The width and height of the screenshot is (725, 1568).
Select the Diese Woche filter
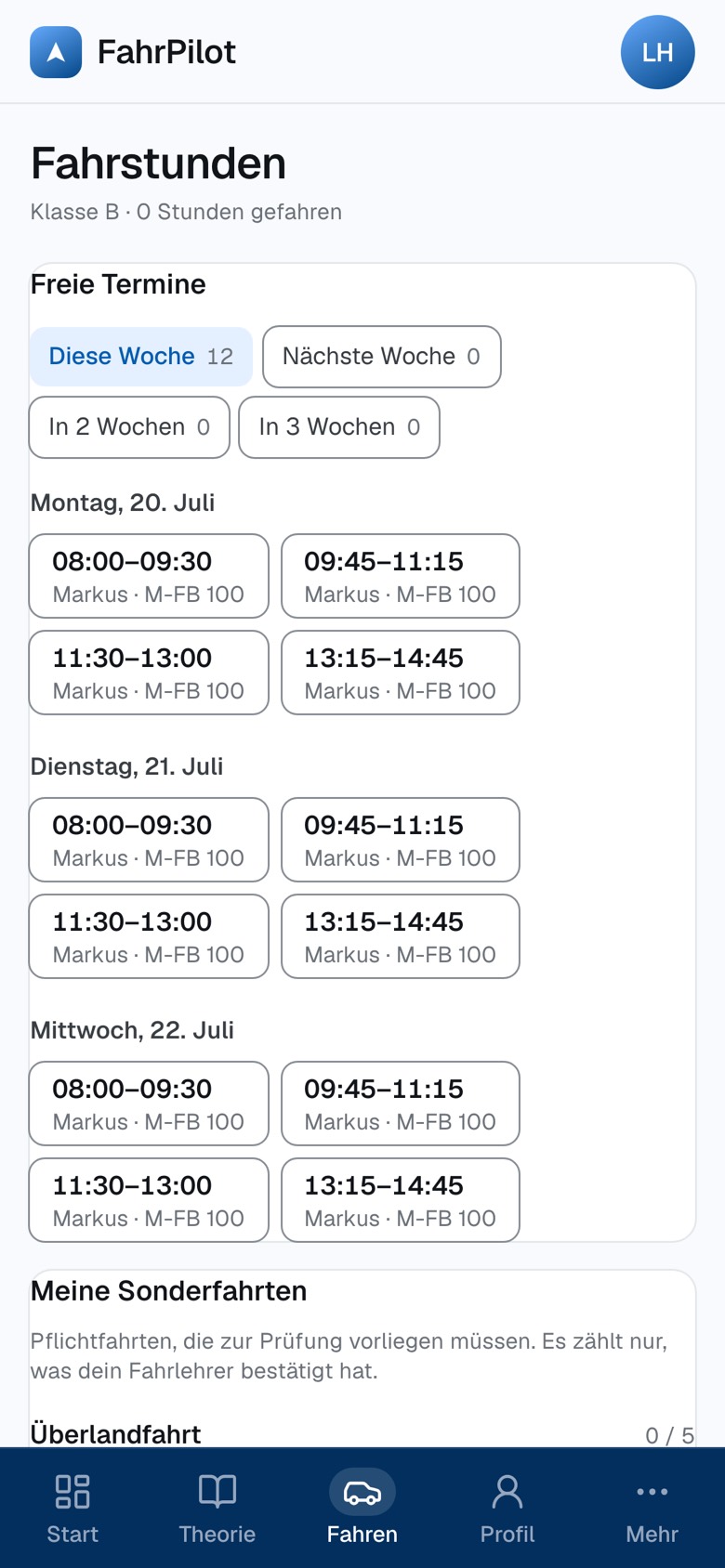(x=141, y=357)
